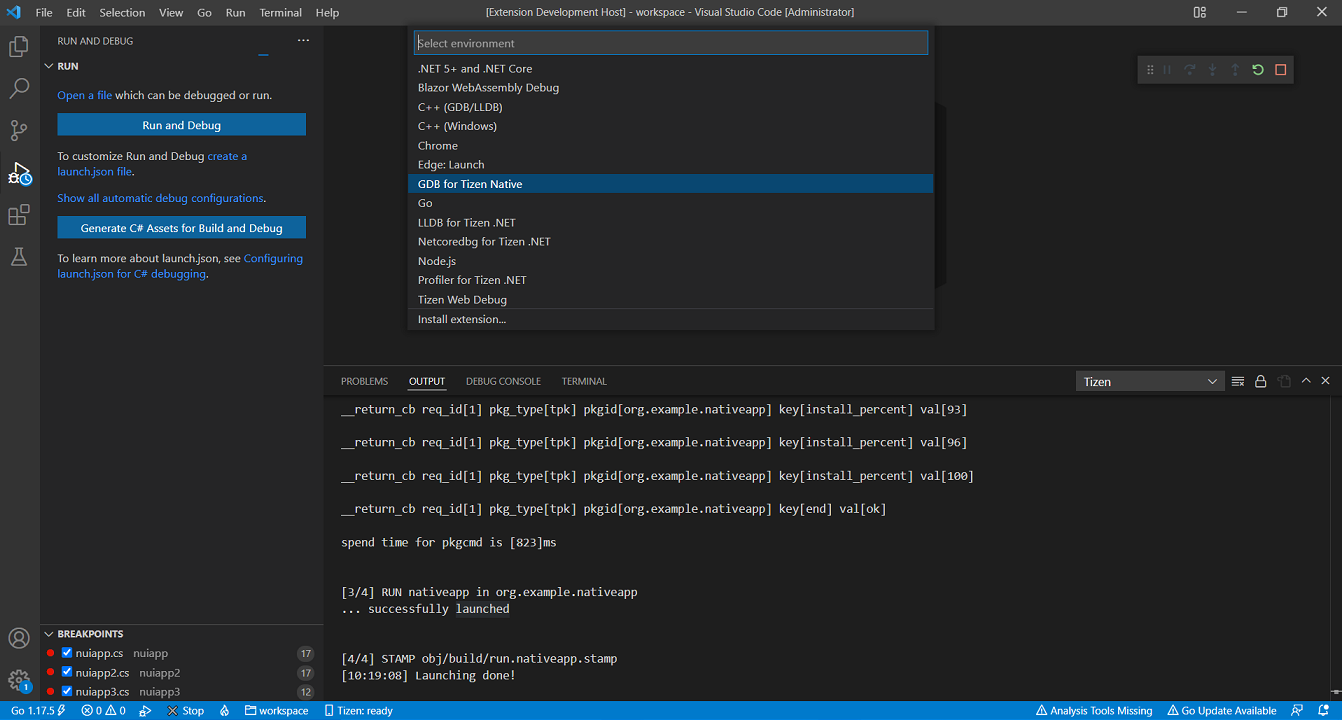Screen dimensions: 1342x720
Task: Click the Tizen ready status bar item
Action: point(358,710)
